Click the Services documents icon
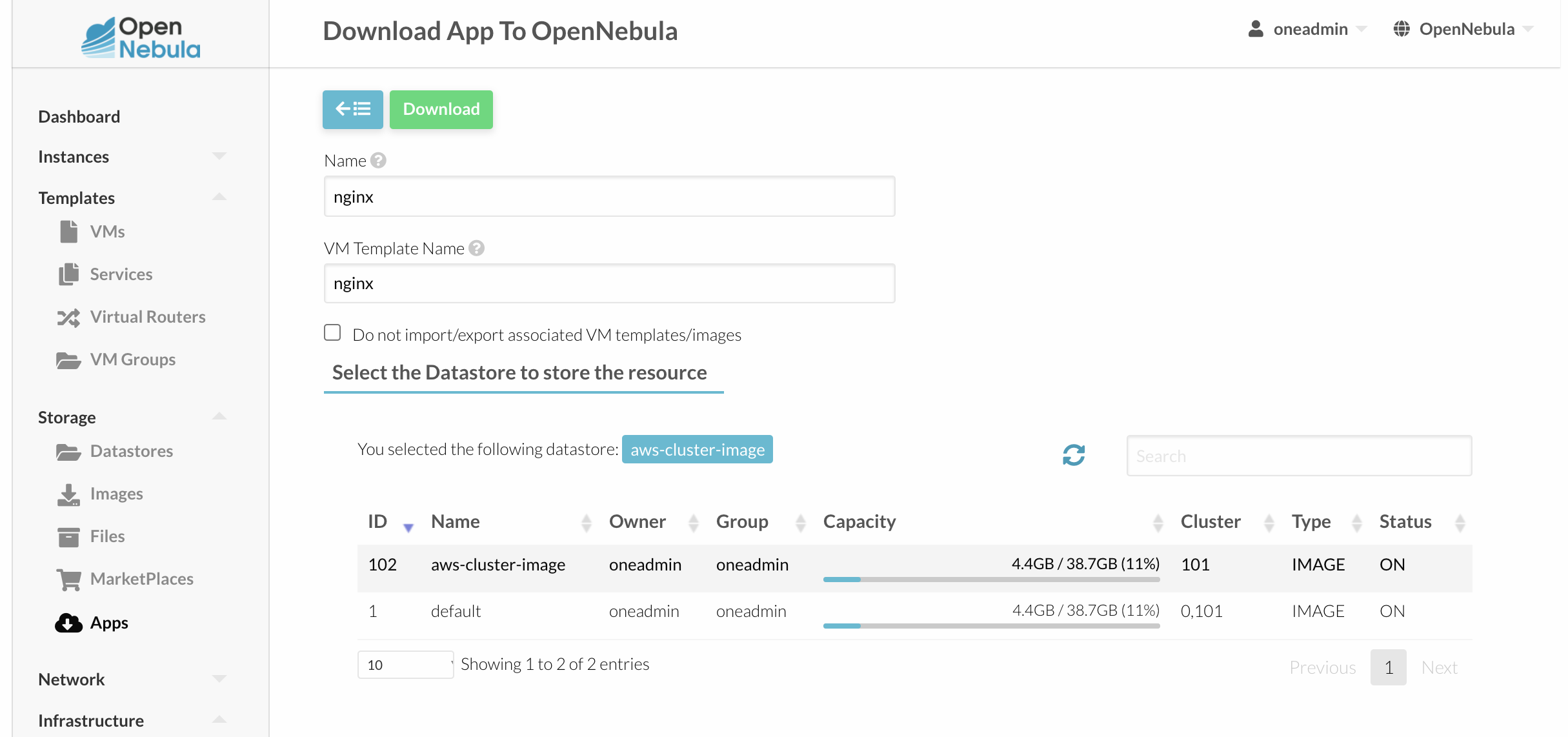Screen dimensions: 1568x737 pos(68,274)
